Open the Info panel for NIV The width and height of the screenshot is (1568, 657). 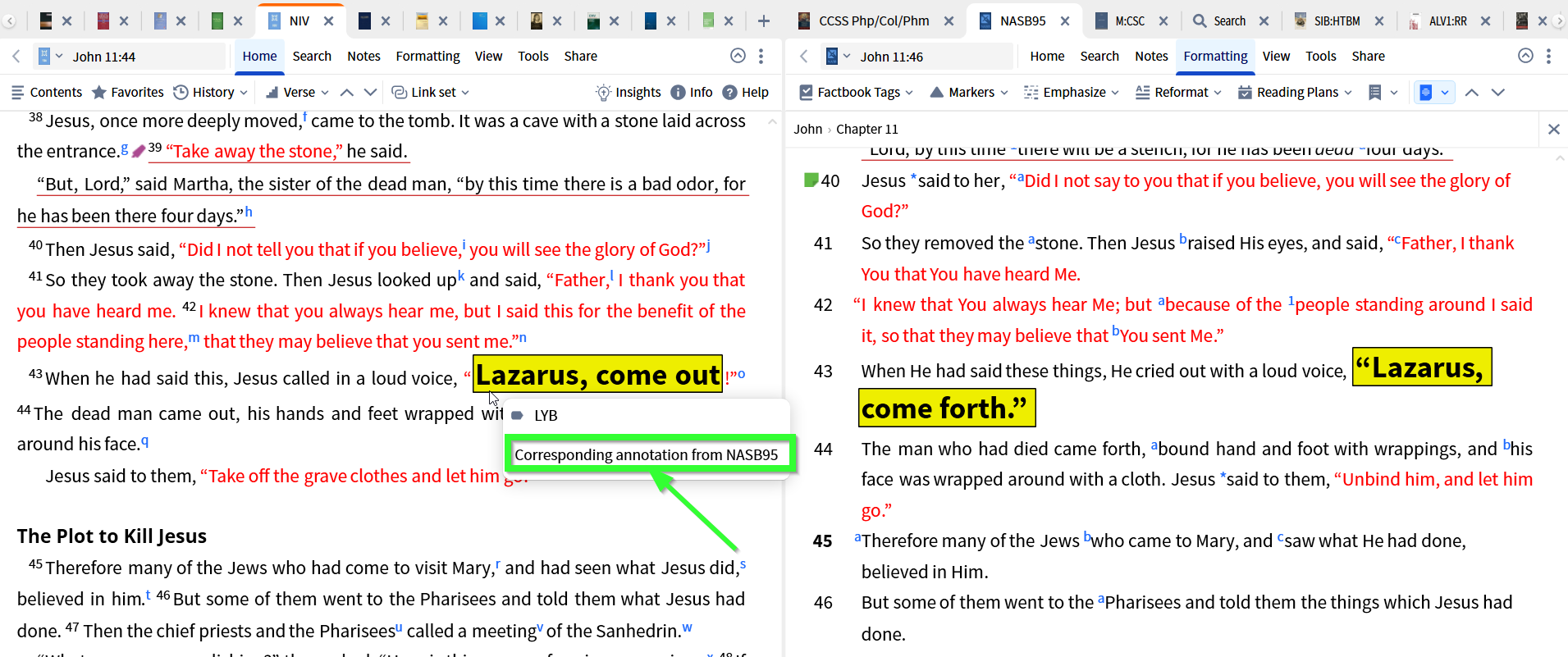tap(692, 92)
